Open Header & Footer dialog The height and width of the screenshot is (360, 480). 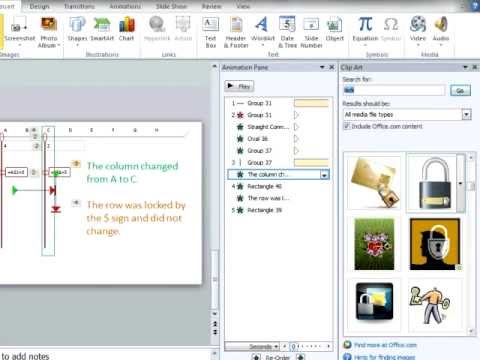pyautogui.click(x=236, y=32)
